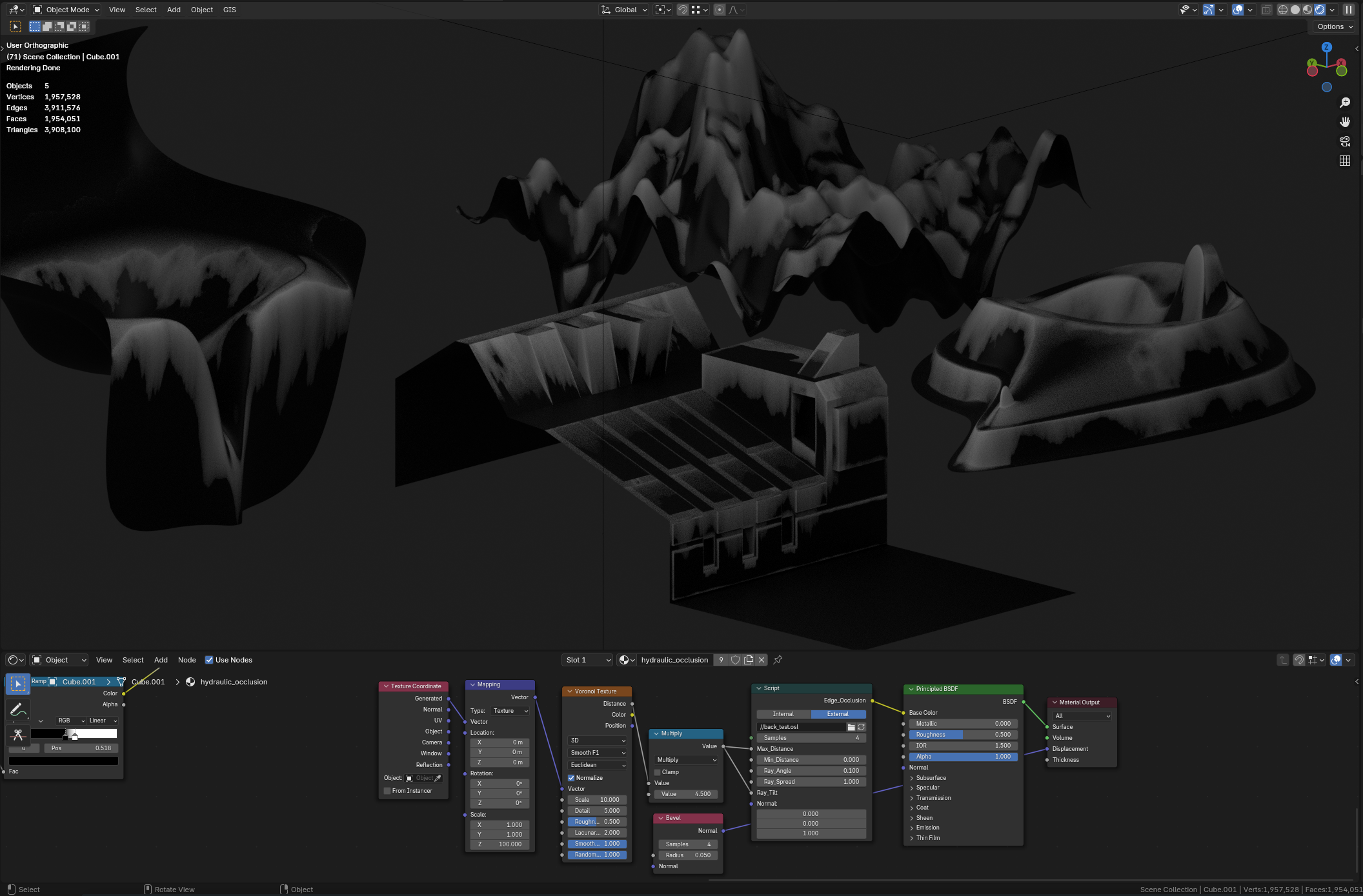This screenshot has height=896, width=1363.
Task: Uncheck Normalize in the Voronoi Texture node
Action: click(x=571, y=778)
